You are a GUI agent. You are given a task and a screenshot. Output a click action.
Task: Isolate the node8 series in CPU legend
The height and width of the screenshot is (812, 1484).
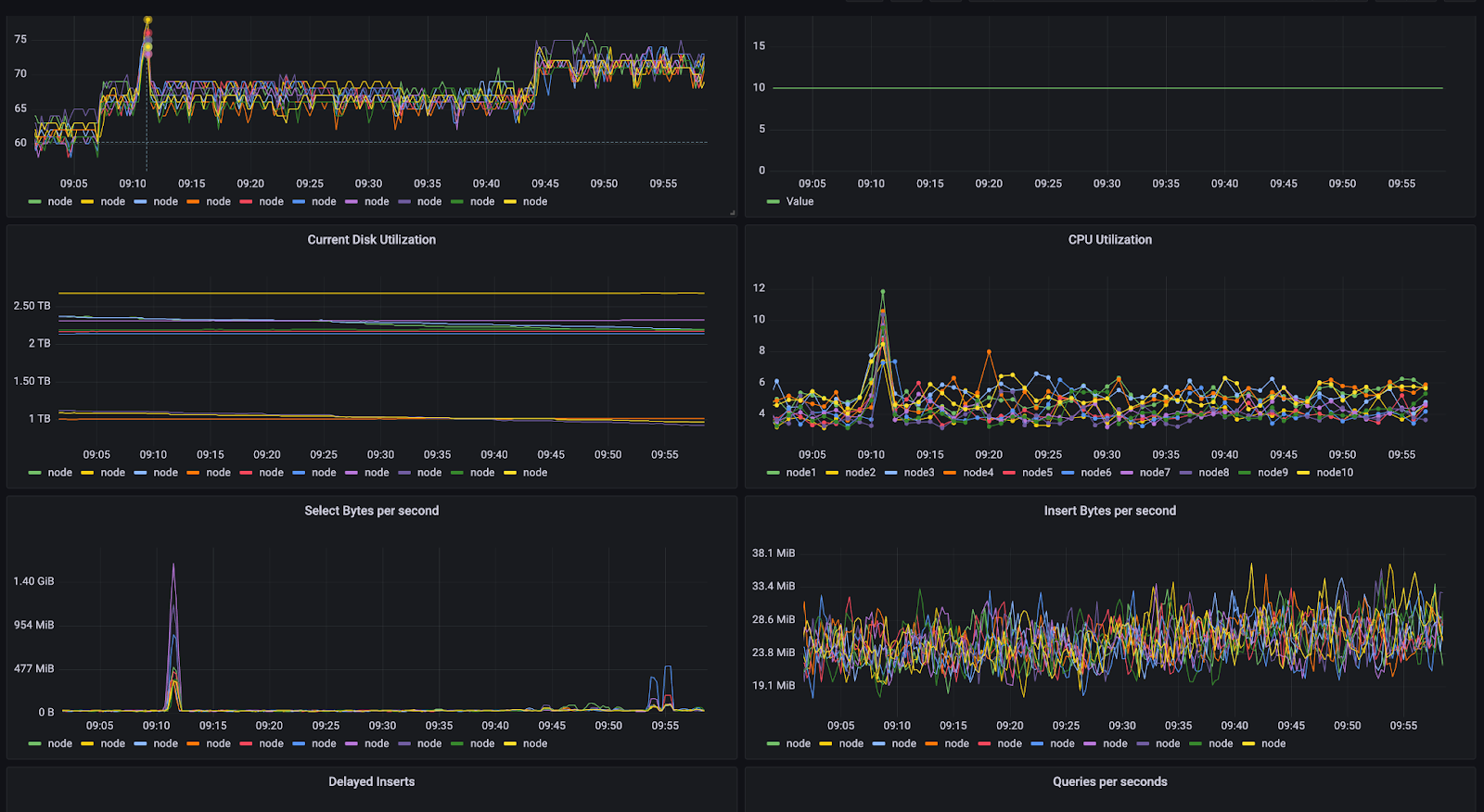pos(1213,473)
